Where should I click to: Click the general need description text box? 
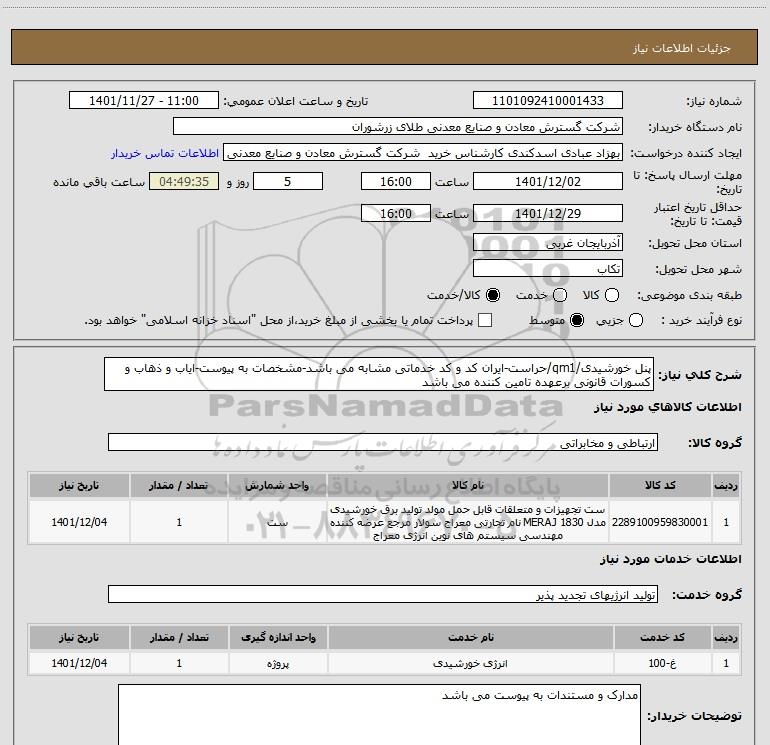[x=379, y=375]
